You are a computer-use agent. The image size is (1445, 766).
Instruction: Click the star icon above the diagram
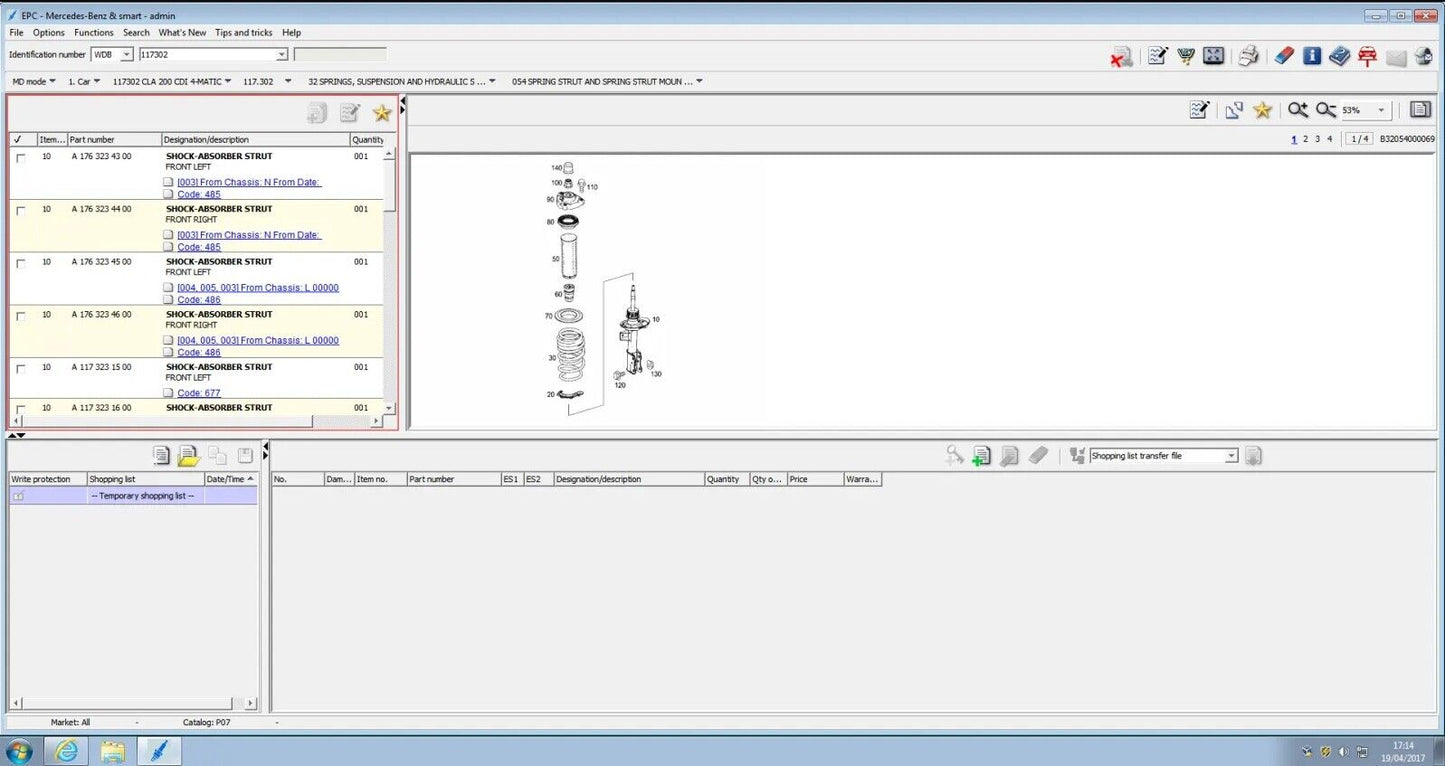tap(1262, 110)
